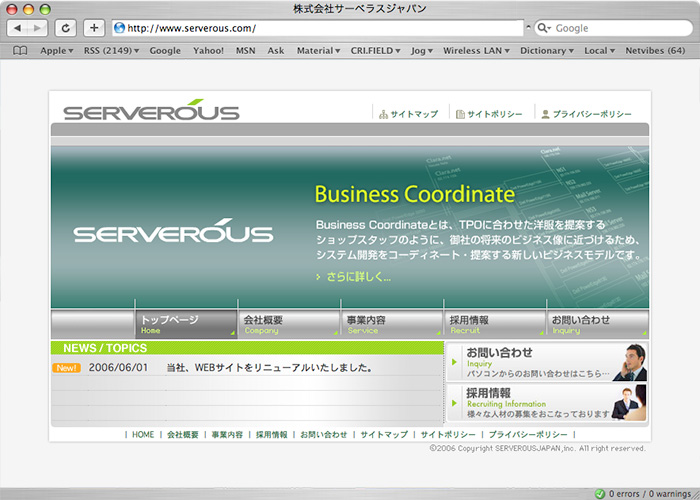The width and height of the screenshot is (700, 500).
Task: Open the bookmarks library book icon
Action: pyautogui.click(x=20, y=50)
